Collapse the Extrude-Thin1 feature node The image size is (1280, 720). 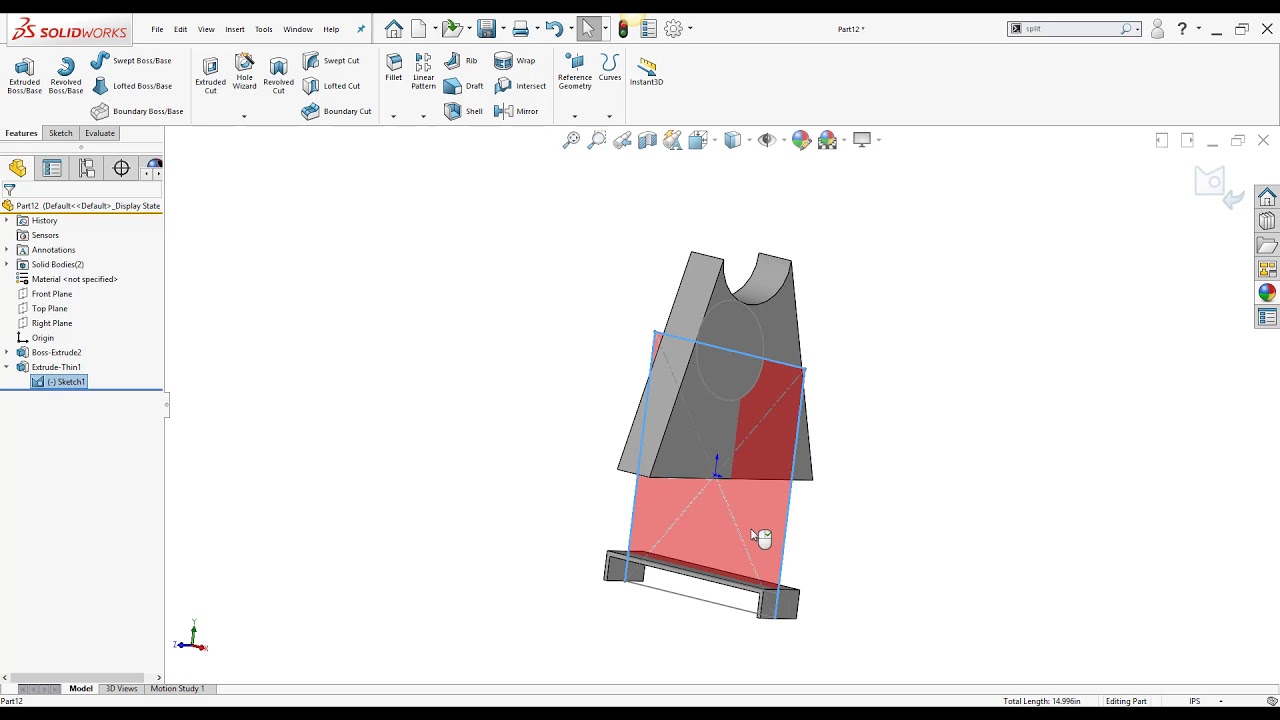point(7,367)
